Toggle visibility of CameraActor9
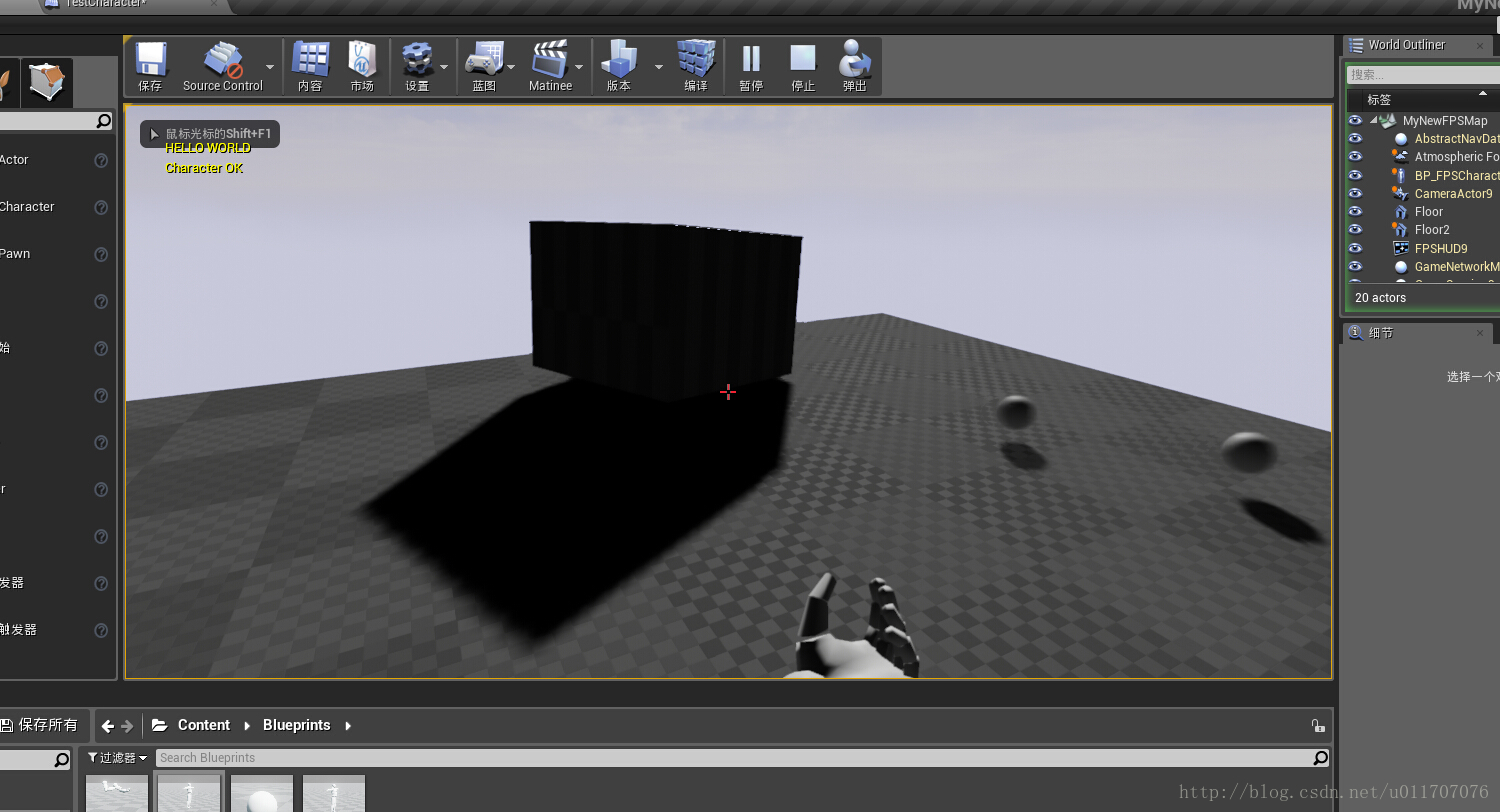The height and width of the screenshot is (812, 1500). coord(1355,193)
